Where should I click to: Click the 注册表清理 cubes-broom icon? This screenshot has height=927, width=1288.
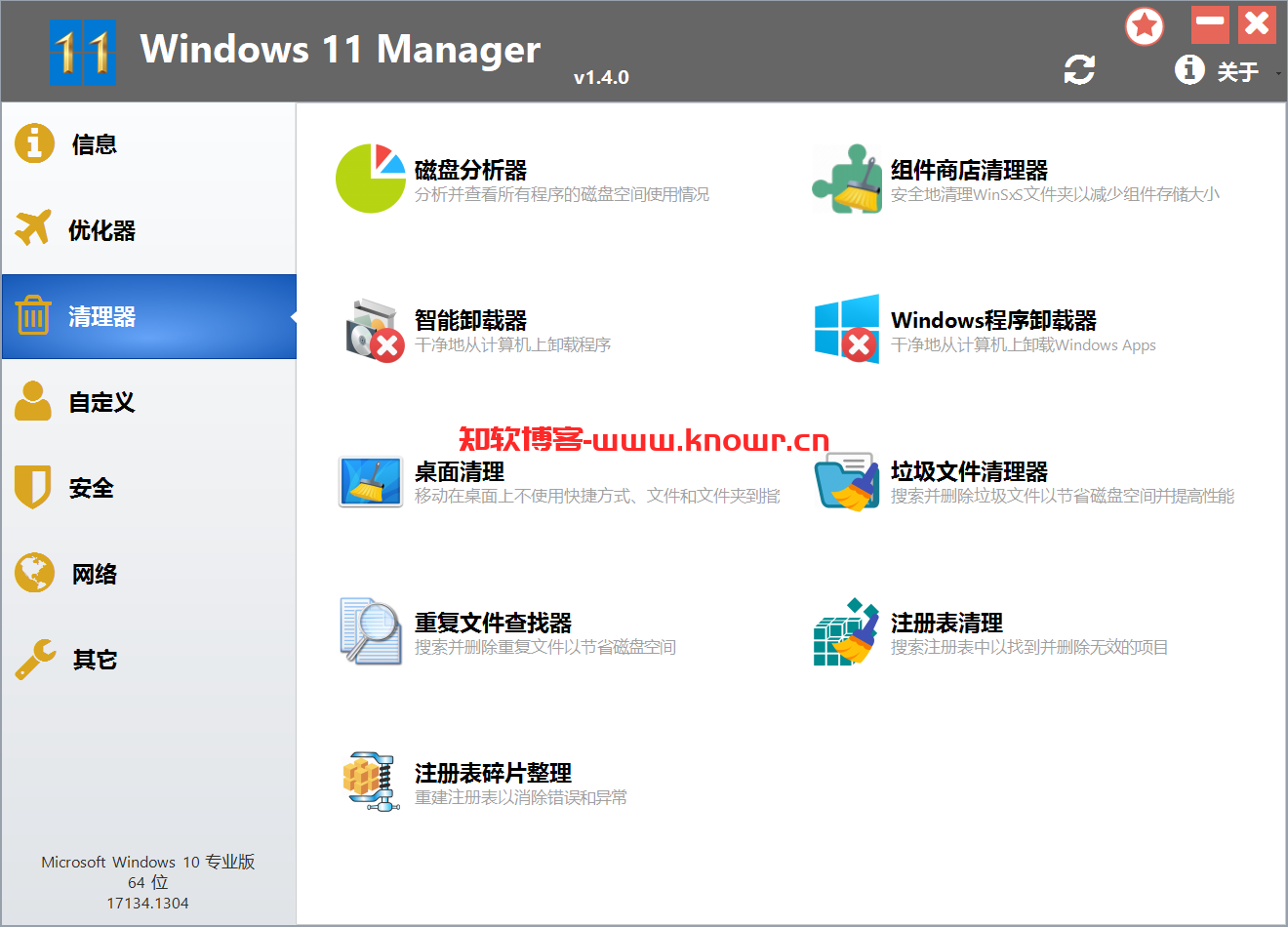point(846,631)
